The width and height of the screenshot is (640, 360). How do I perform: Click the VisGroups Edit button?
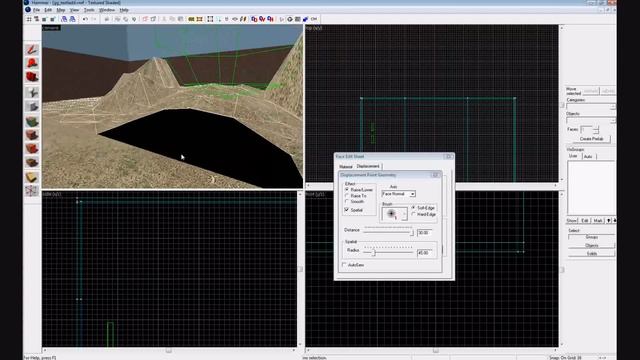pyautogui.click(x=585, y=220)
